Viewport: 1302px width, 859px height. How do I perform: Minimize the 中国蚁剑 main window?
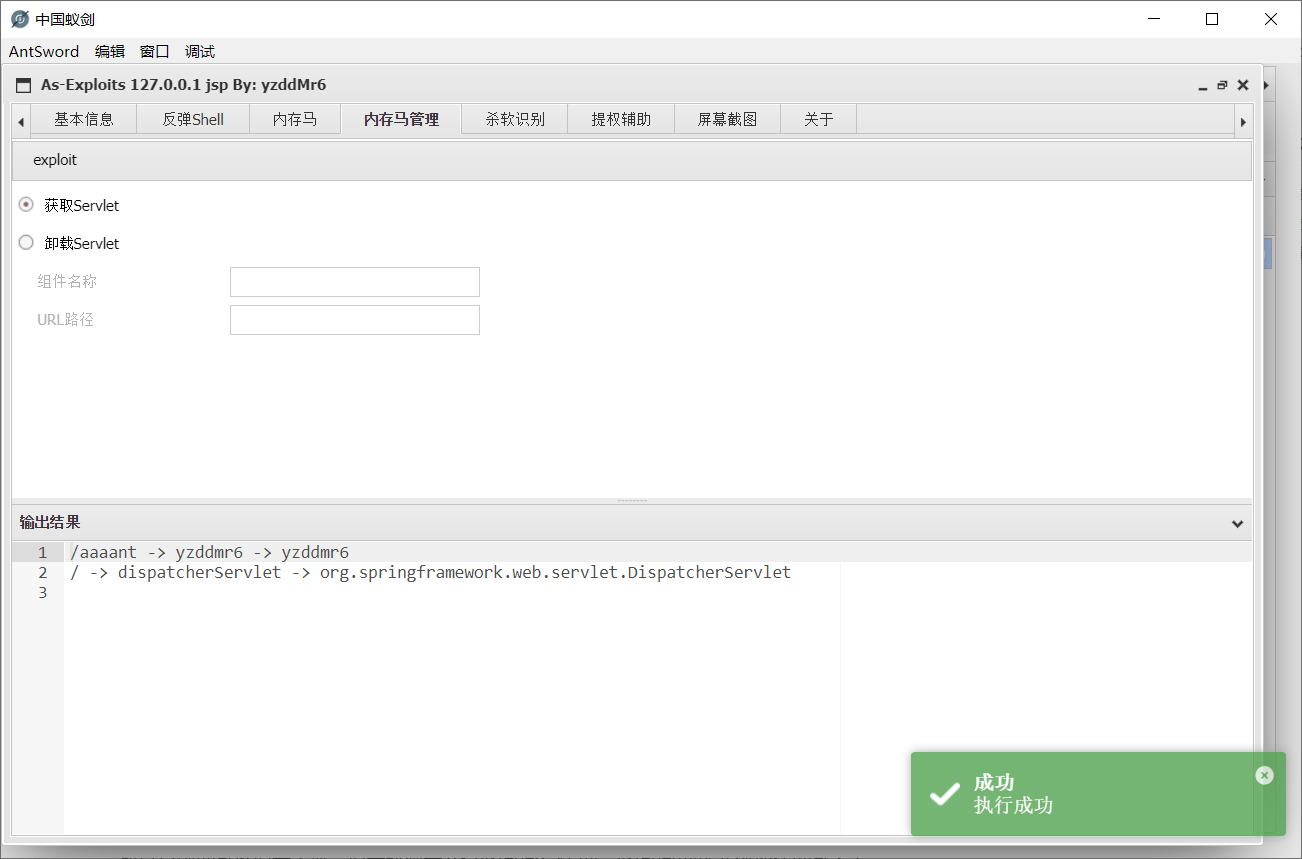click(x=1154, y=19)
